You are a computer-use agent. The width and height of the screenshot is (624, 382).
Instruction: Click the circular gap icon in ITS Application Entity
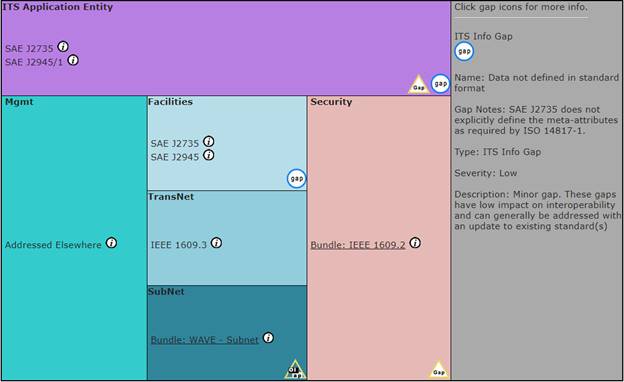[440, 84]
